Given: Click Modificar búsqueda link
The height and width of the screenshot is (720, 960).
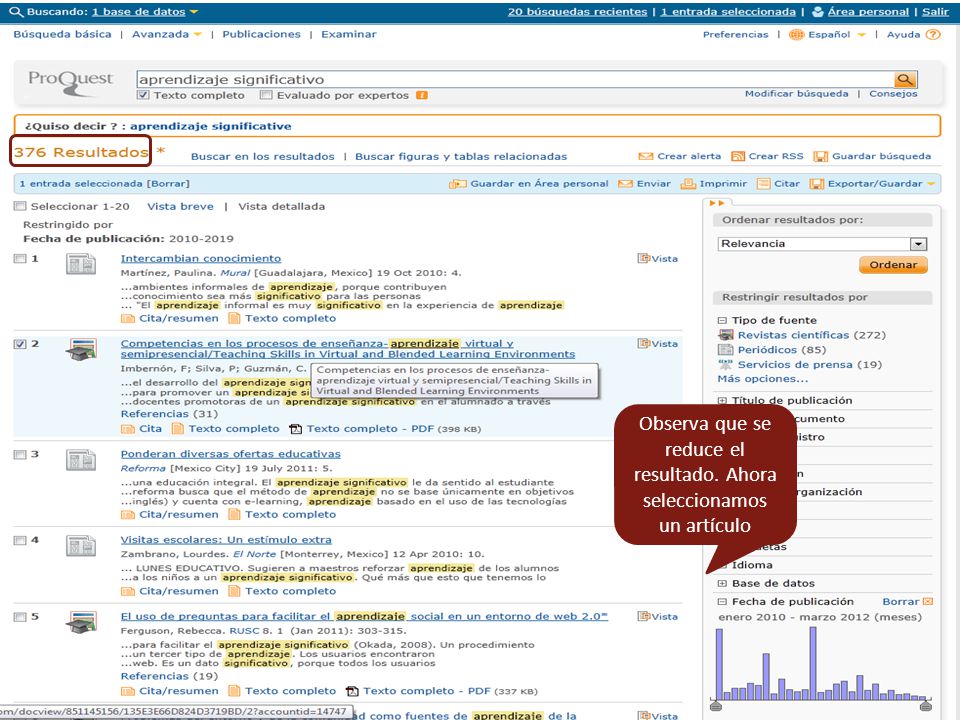Looking at the screenshot, I should pyautogui.click(x=797, y=94).
